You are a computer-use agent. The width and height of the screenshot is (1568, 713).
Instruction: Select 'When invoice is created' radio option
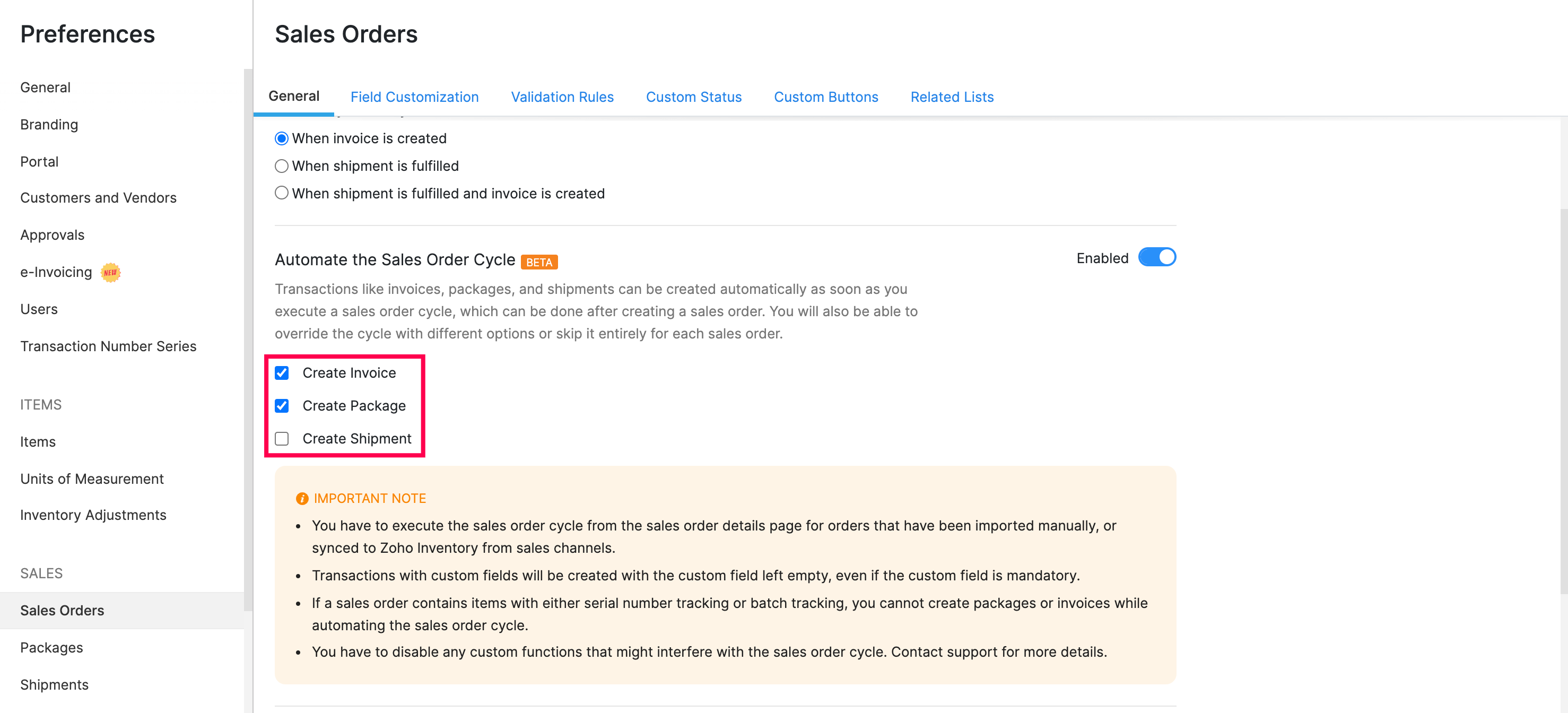click(x=281, y=139)
